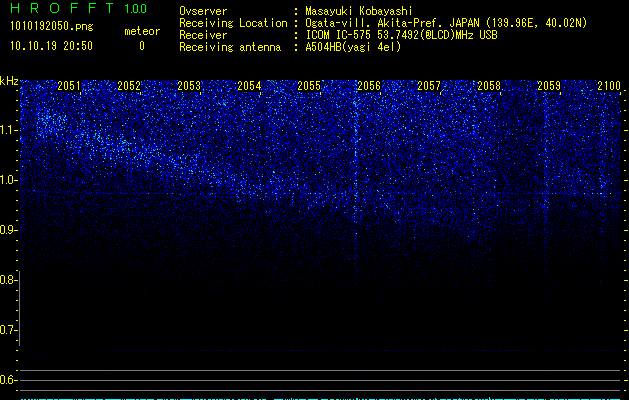
Task: Click the Receiving antenna label
Action: (230, 47)
